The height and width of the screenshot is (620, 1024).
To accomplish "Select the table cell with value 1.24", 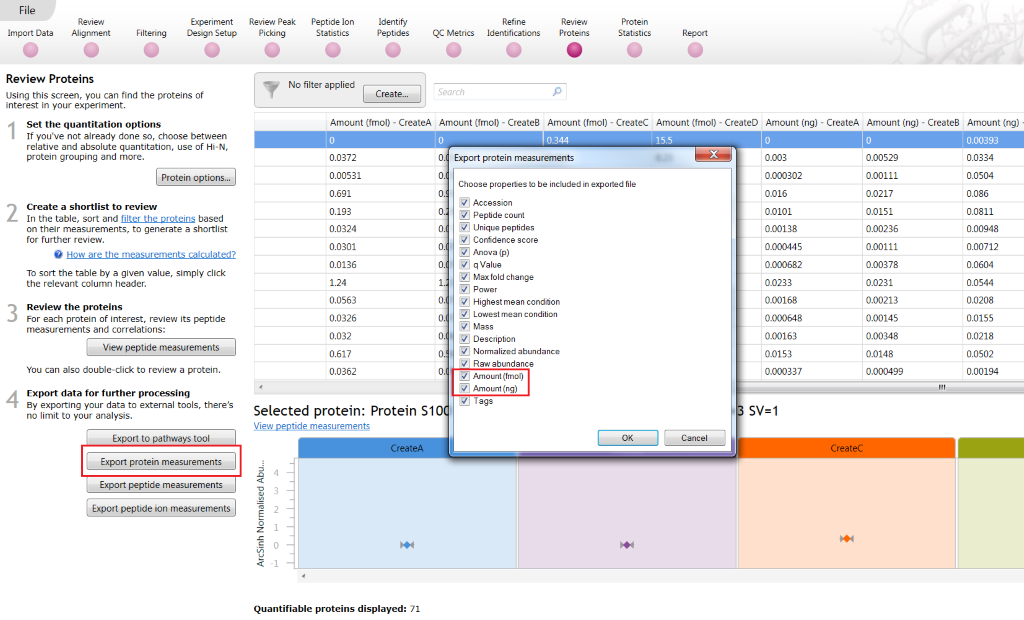I will point(381,283).
